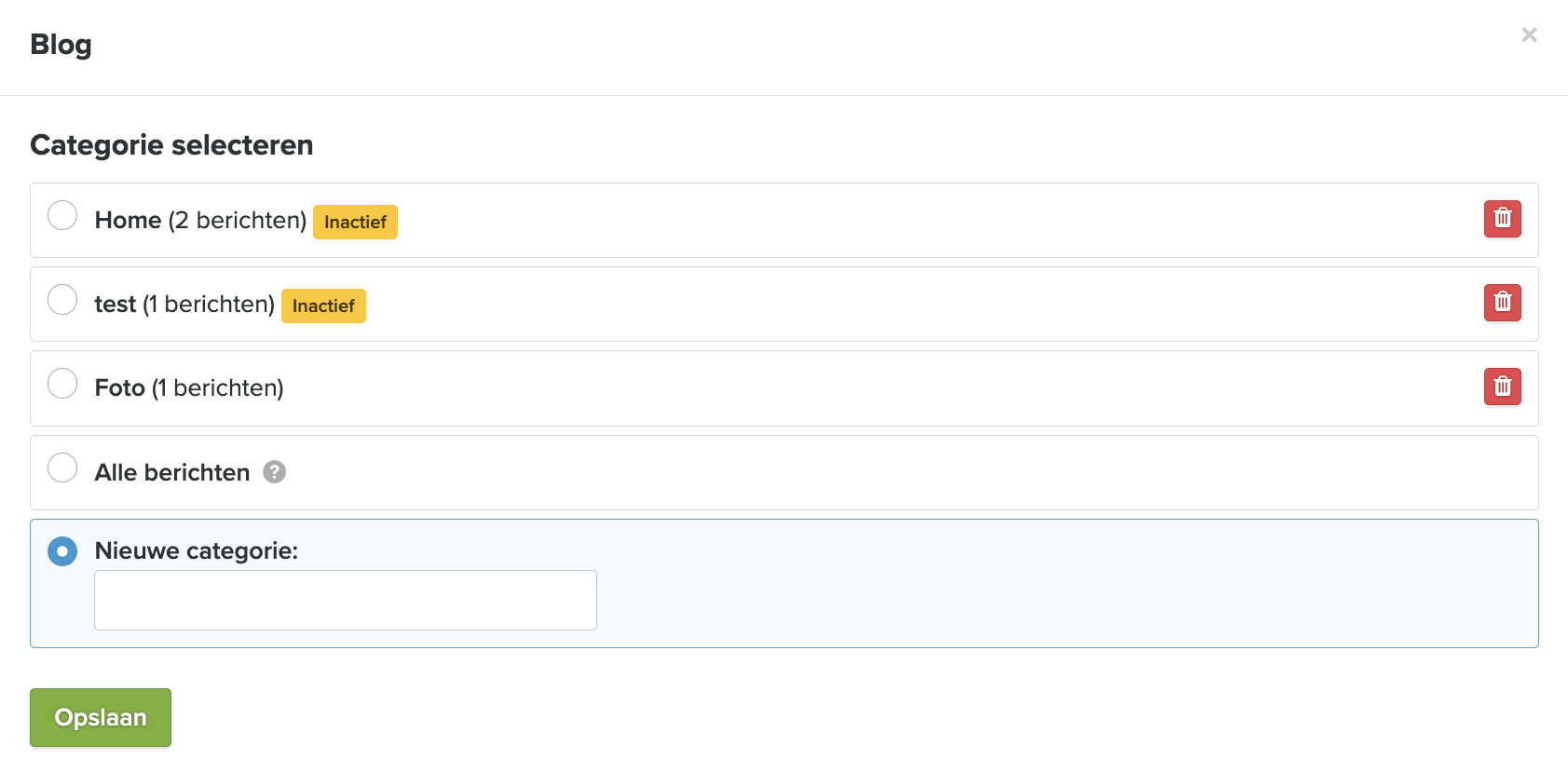Click the 'Nieuwe categorie:' label
1568x773 pixels.
point(197,551)
